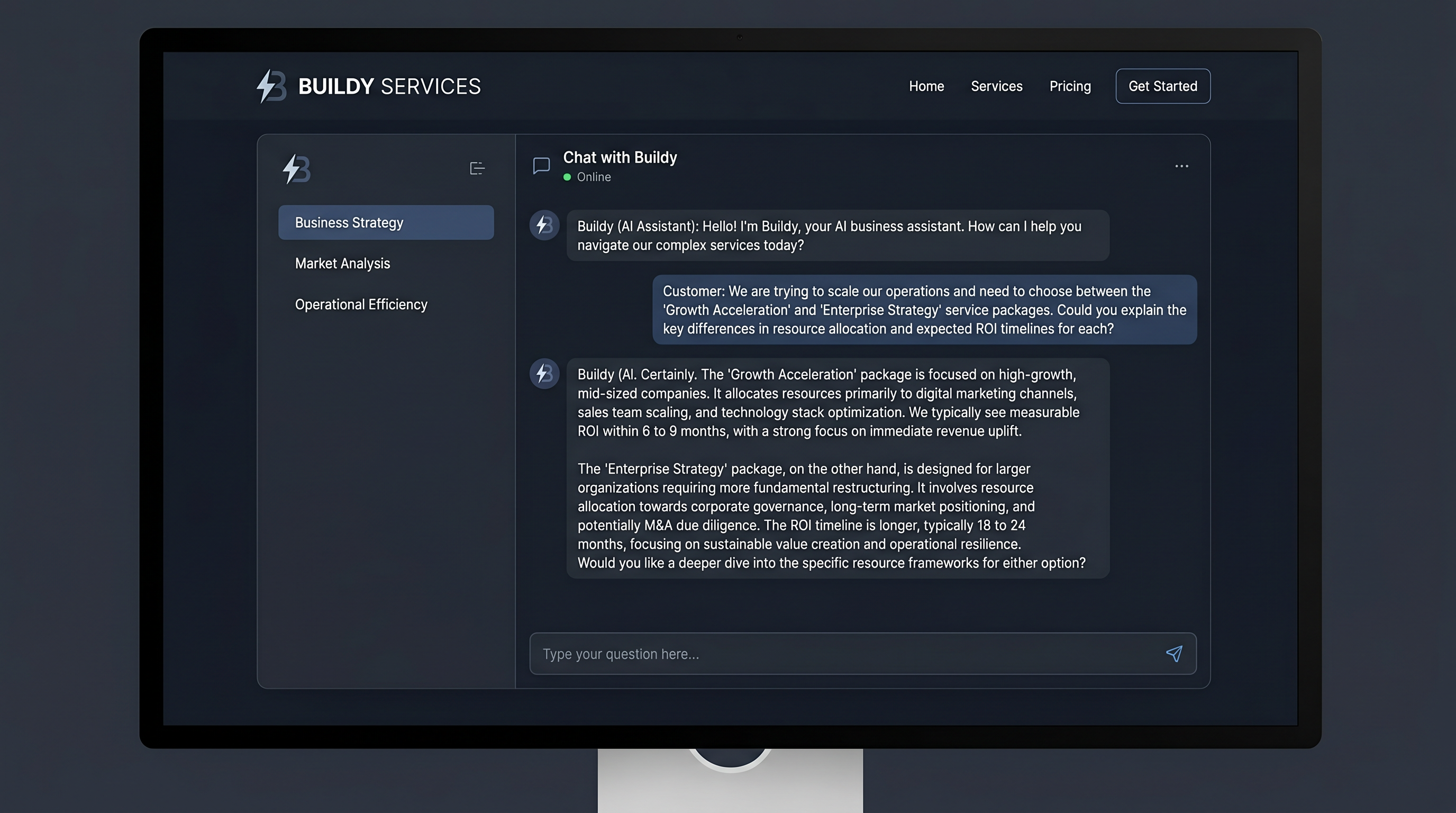View the Pricing page

click(1070, 86)
